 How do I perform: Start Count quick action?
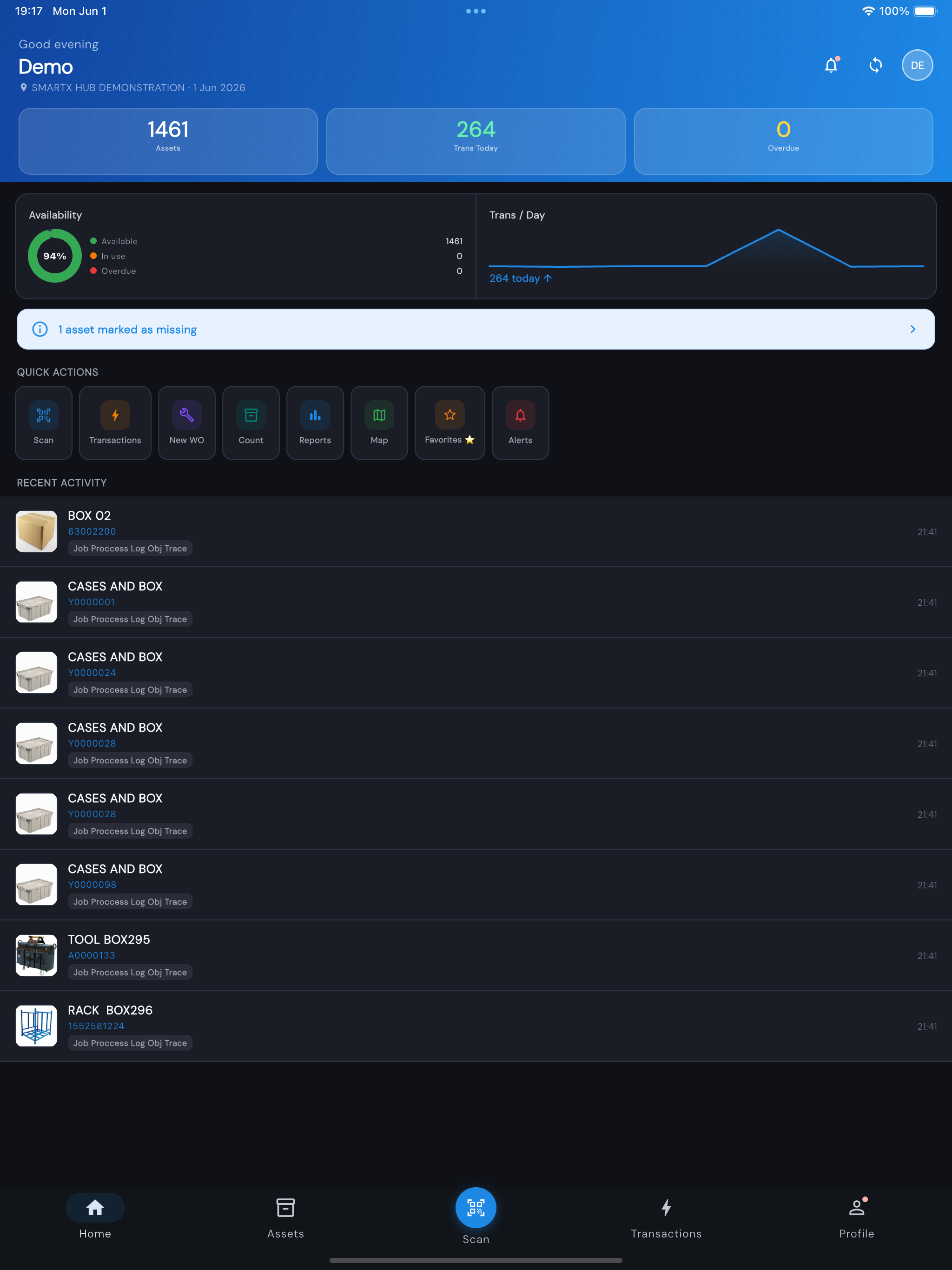(x=251, y=423)
